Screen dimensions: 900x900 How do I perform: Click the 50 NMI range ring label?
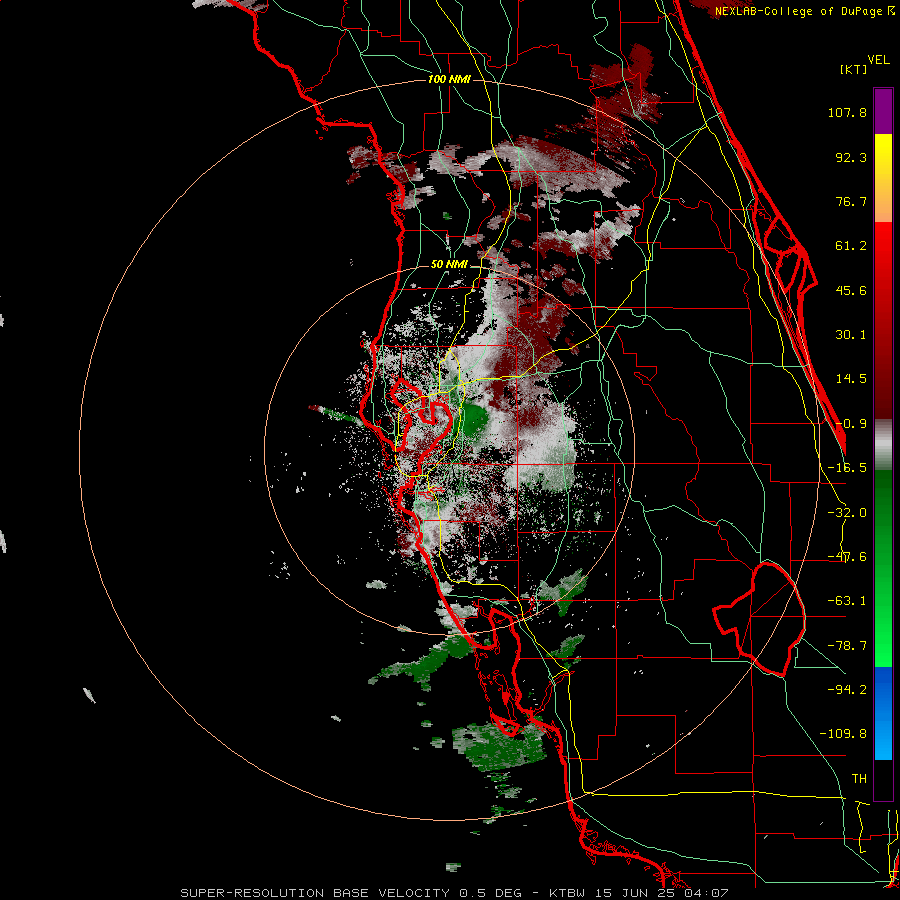449,265
